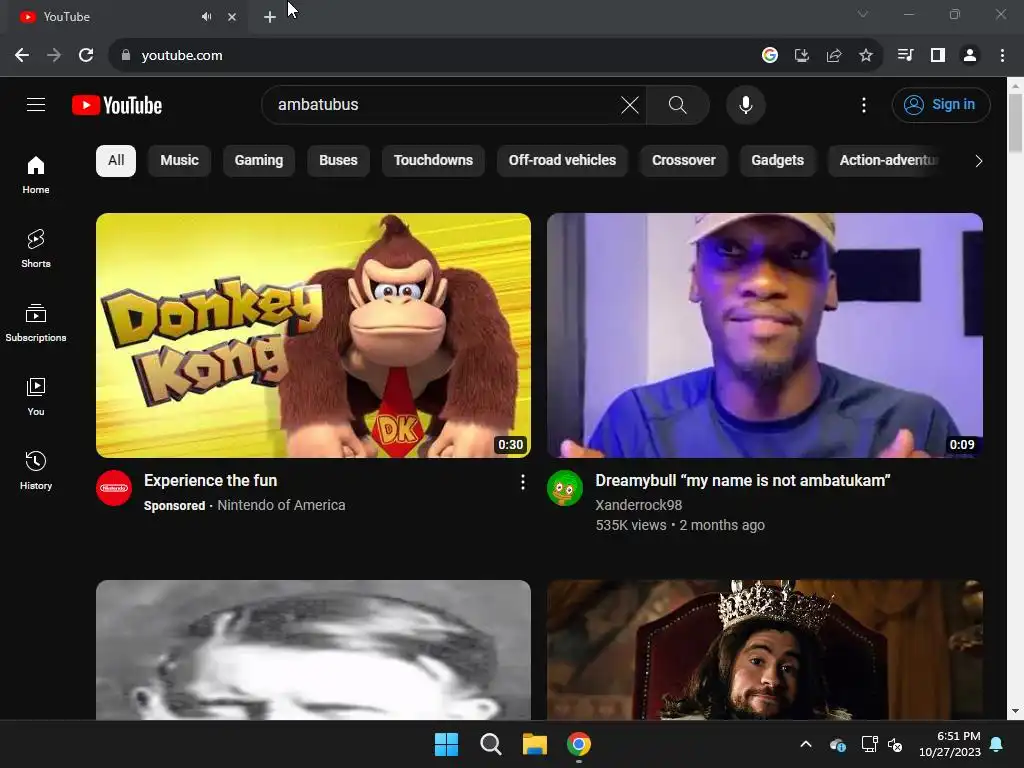View site info via the lock icon
The image size is (1024, 768).
pos(126,56)
